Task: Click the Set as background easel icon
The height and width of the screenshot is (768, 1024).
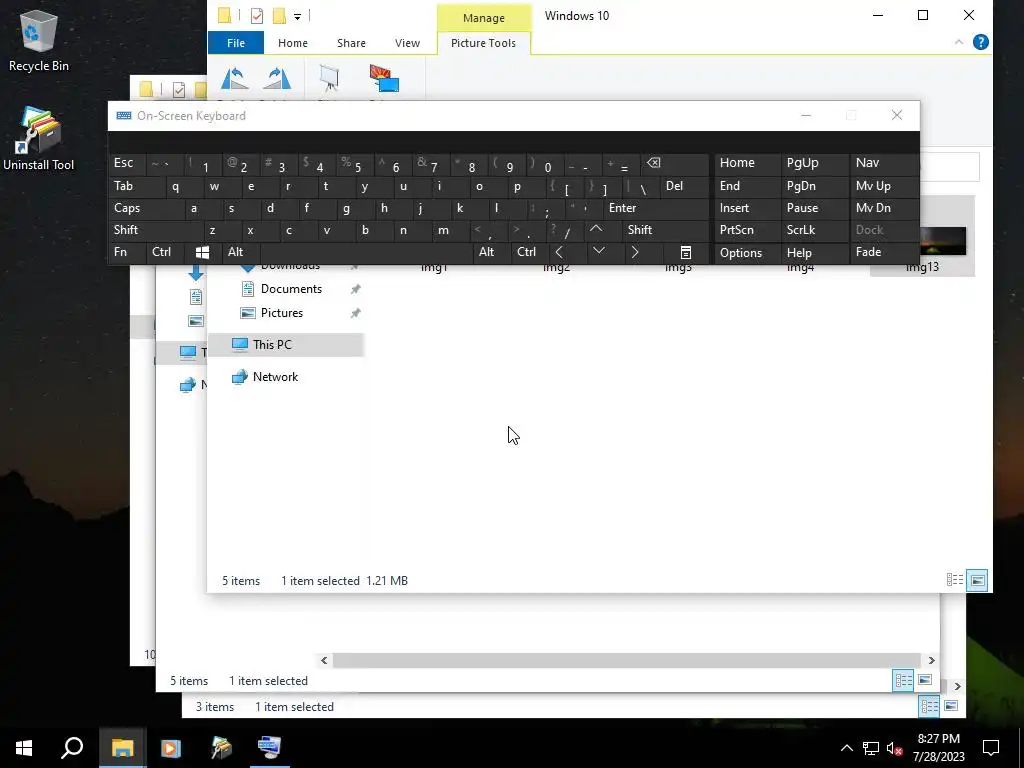Action: [x=328, y=78]
